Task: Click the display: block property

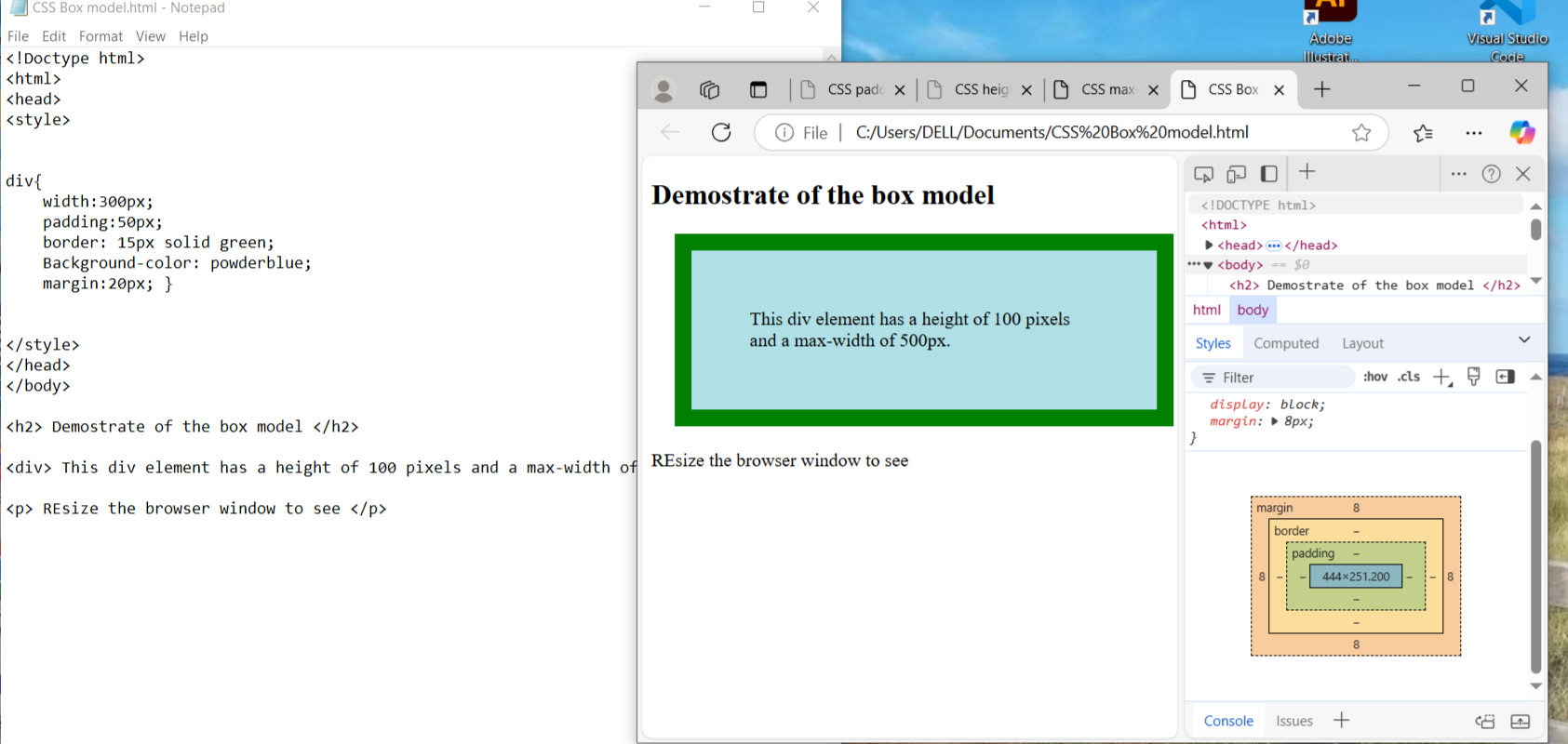Action: pos(1267,405)
